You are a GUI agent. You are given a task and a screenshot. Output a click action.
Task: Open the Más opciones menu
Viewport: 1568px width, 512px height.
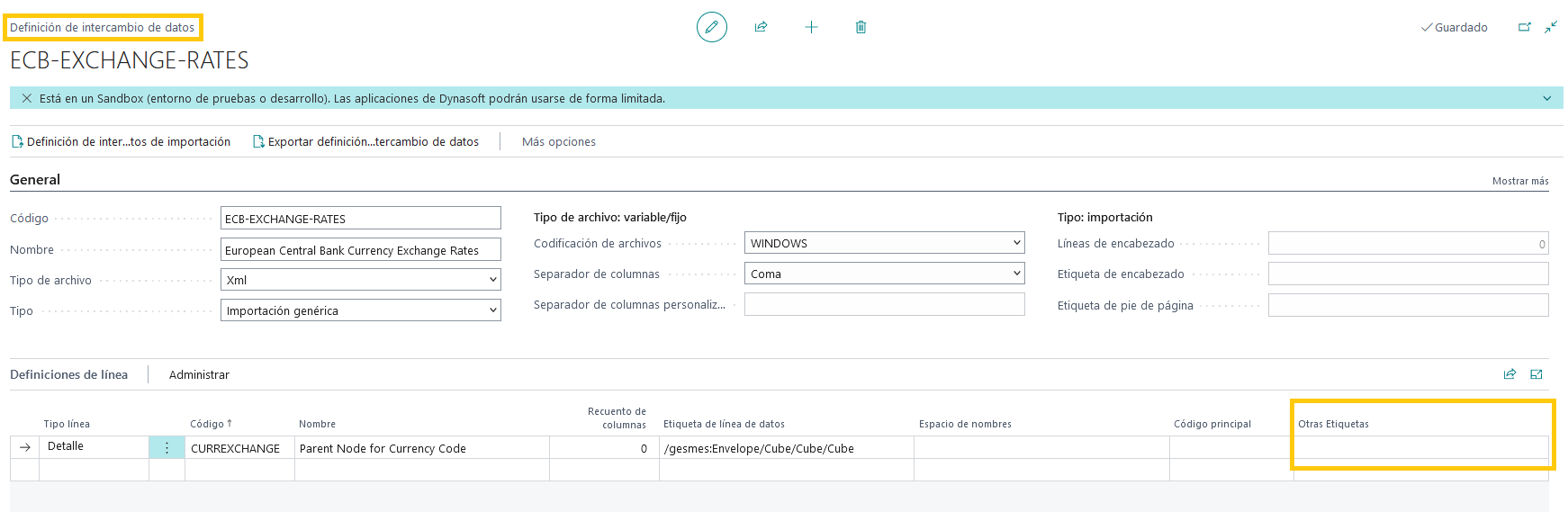pyautogui.click(x=558, y=141)
